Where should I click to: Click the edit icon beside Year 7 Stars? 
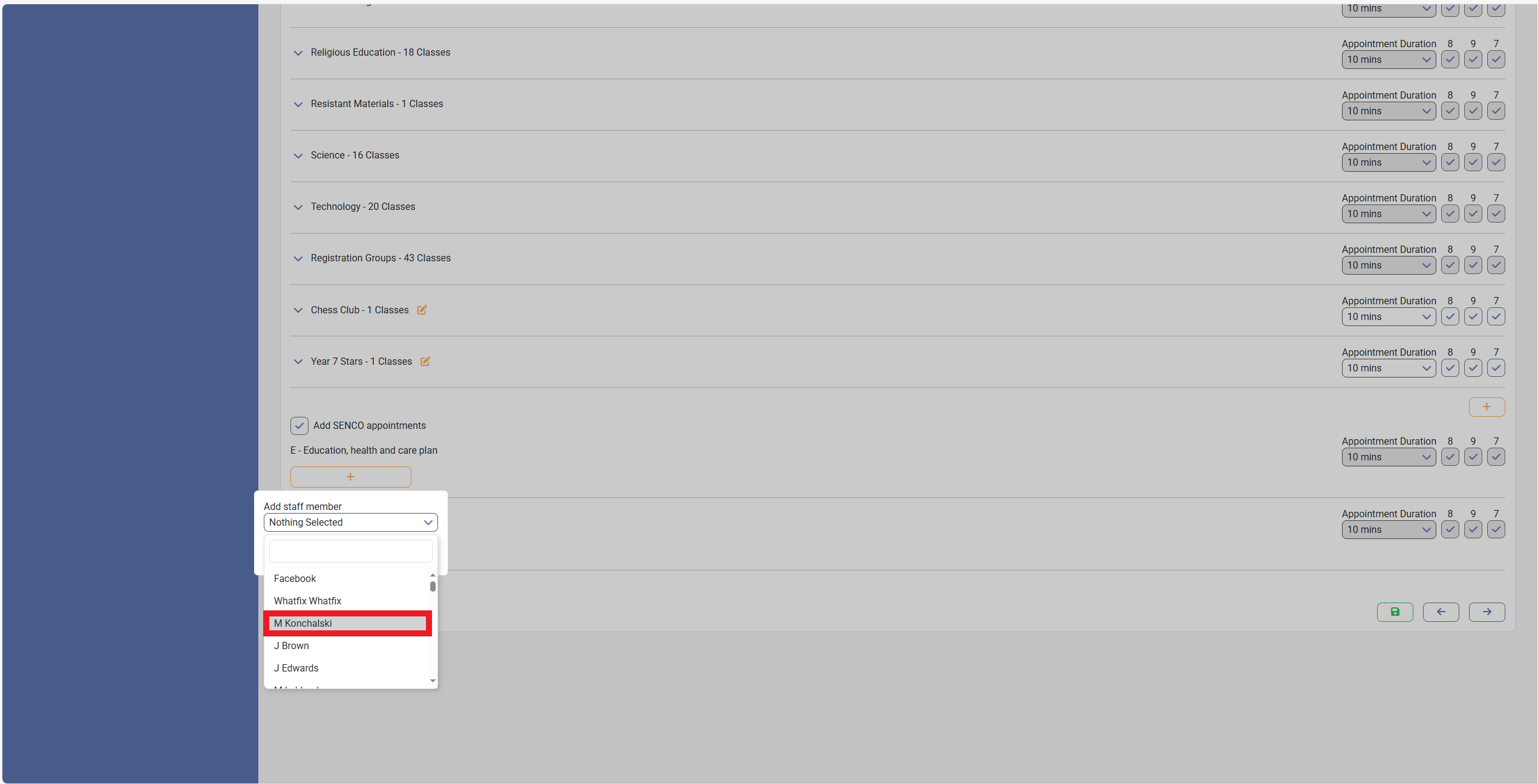[x=425, y=361]
